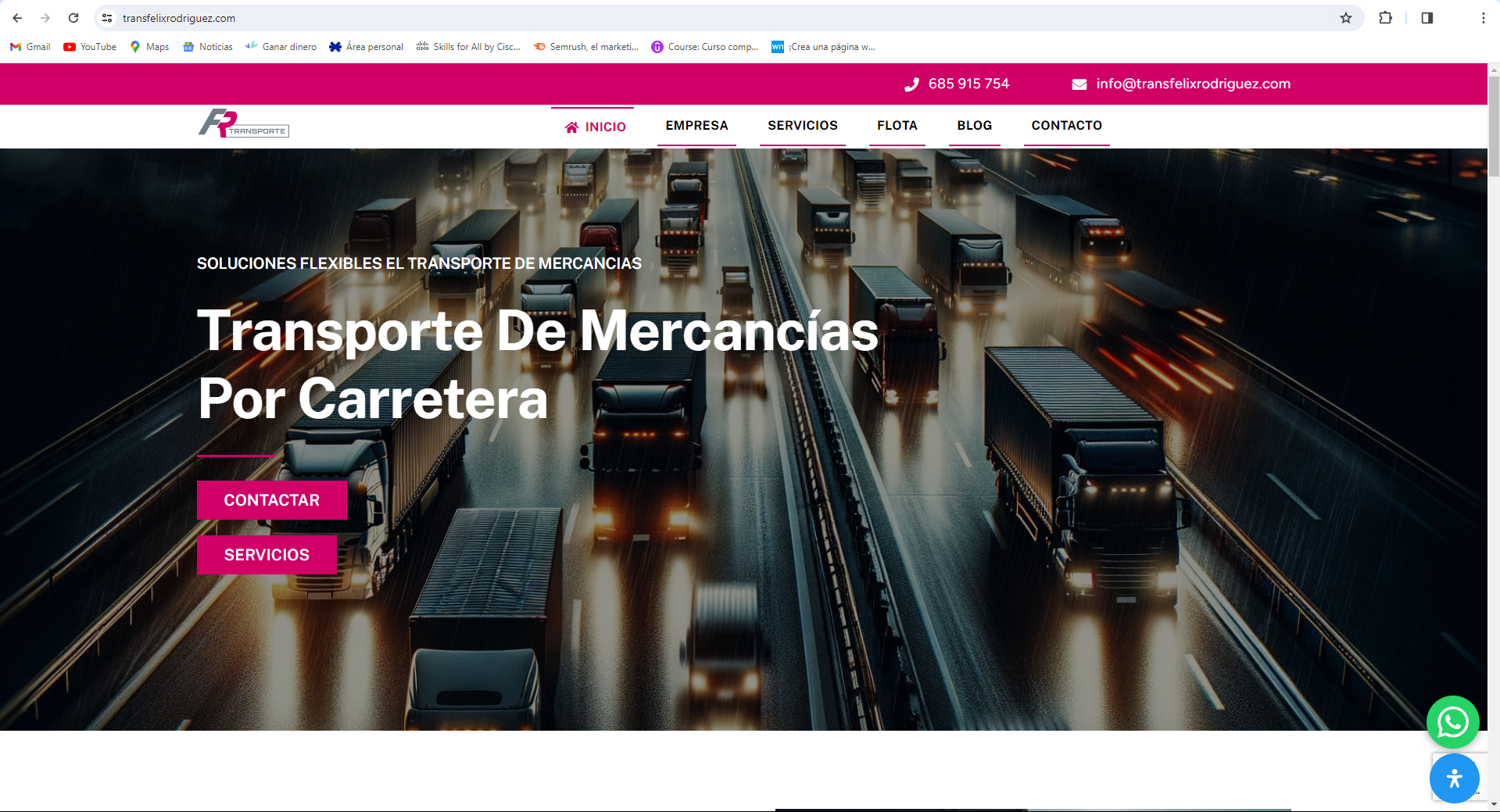The height and width of the screenshot is (812, 1500).
Task: Open SERVICIOS navigation menu item
Action: pyautogui.click(x=803, y=125)
